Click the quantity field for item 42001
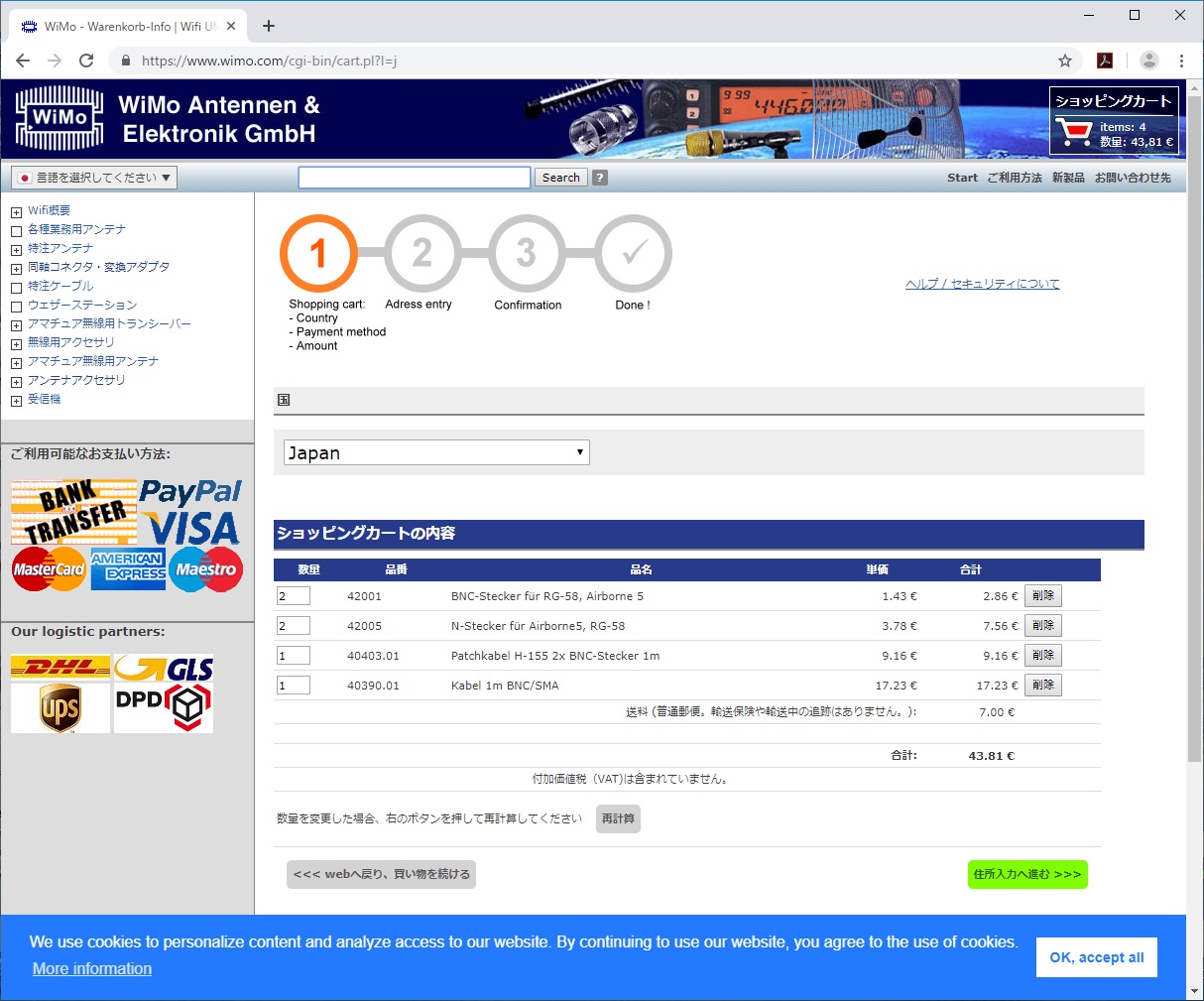Viewport: 1204px width, 1001px height. [x=294, y=596]
